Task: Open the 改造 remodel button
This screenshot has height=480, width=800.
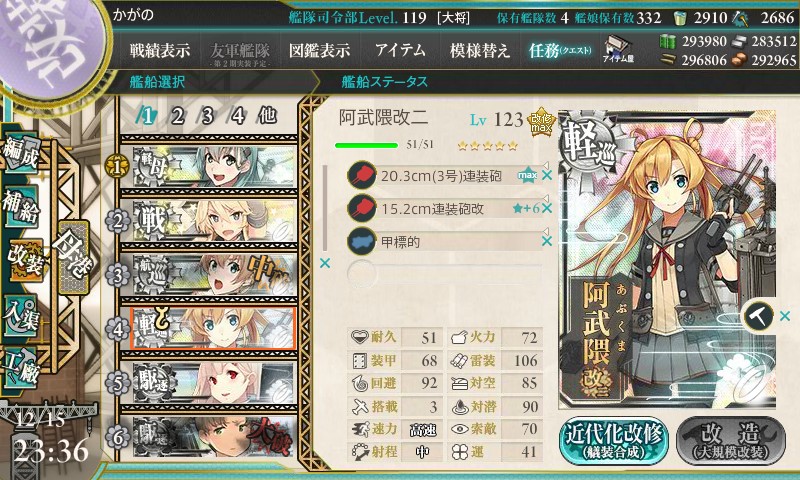Action: point(731,441)
